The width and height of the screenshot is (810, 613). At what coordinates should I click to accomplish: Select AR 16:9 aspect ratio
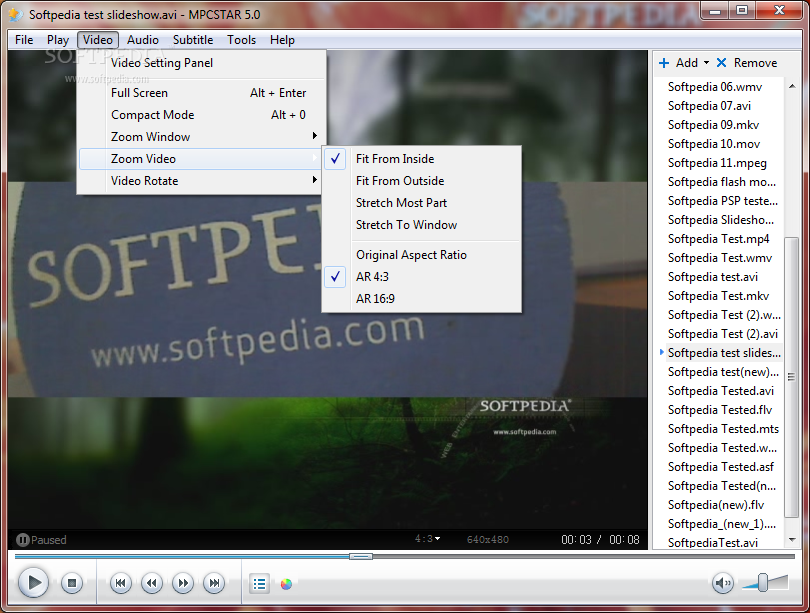coord(421,298)
